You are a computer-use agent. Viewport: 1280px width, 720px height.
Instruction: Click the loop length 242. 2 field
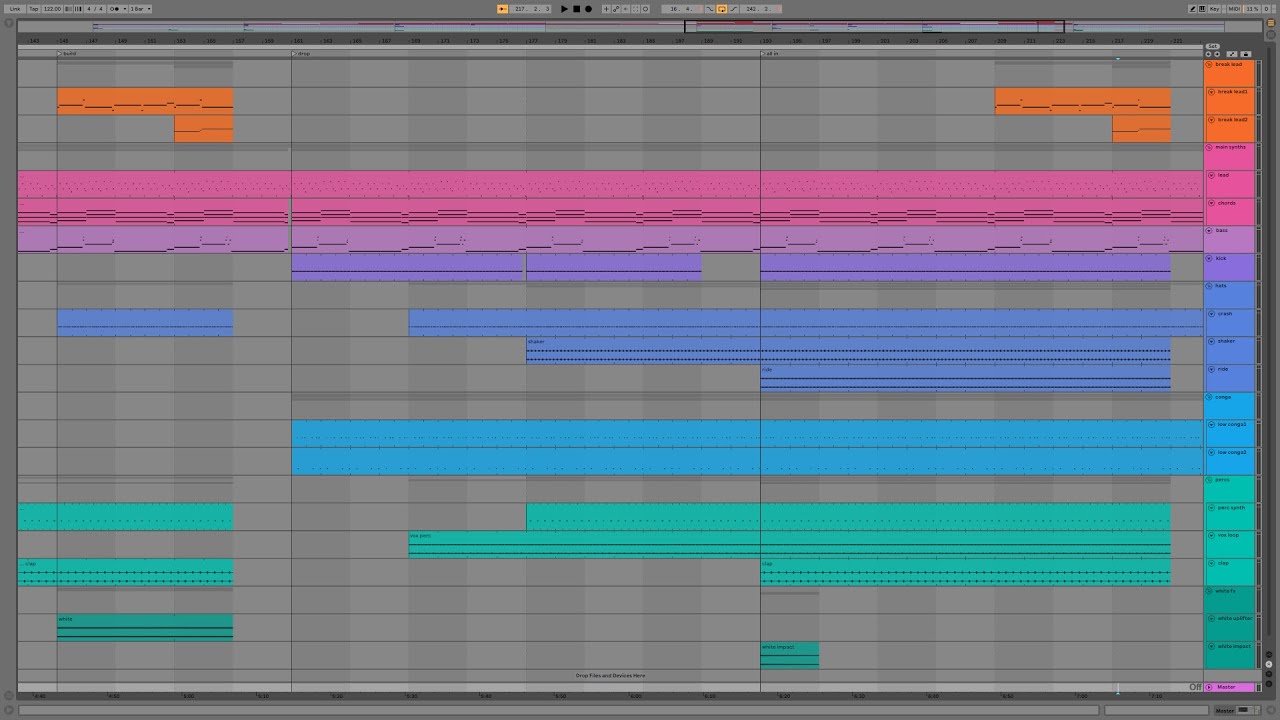click(x=761, y=9)
